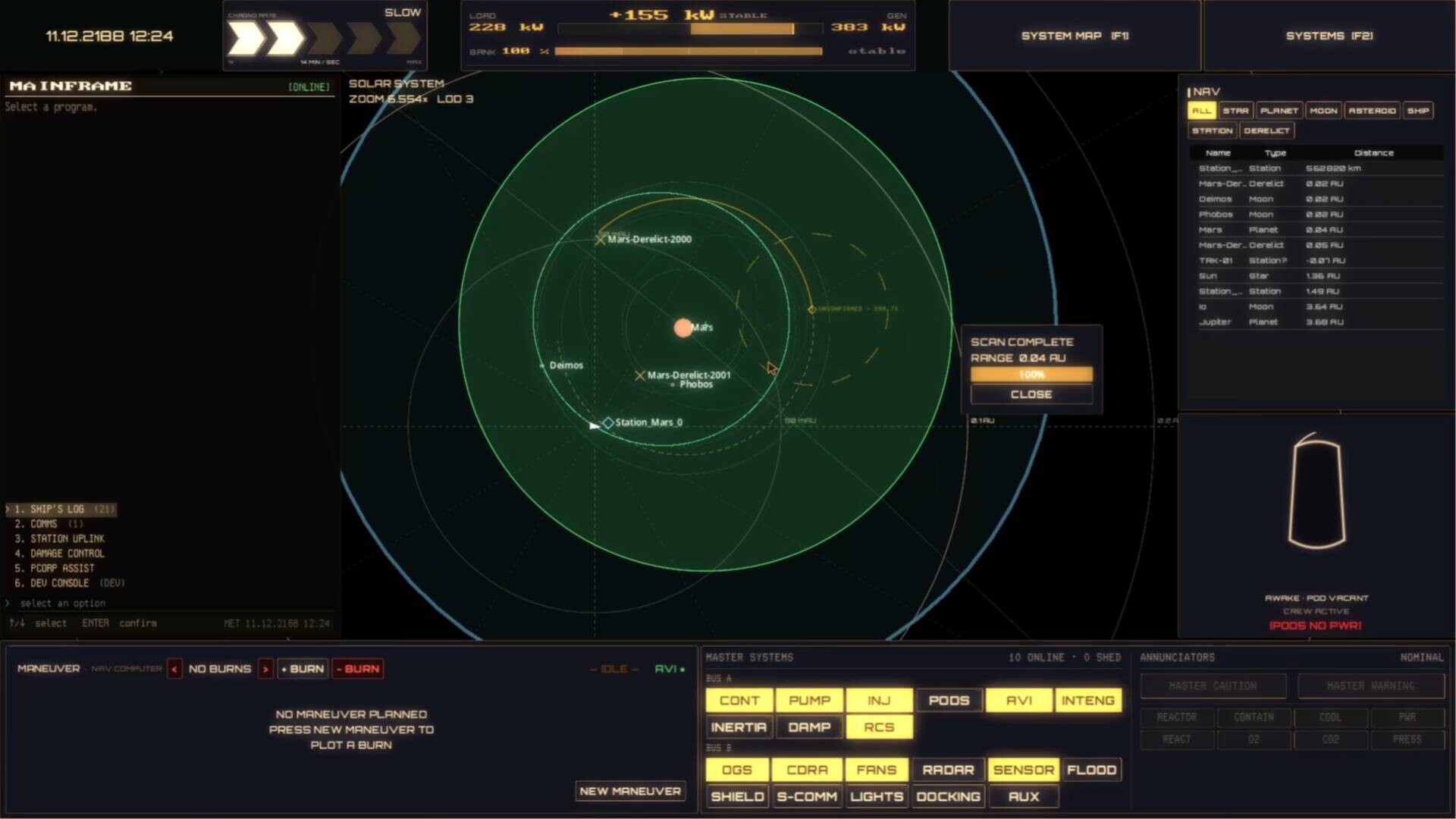Open DEV CONSOLE program
This screenshot has height=819, width=1456.
tap(69, 583)
